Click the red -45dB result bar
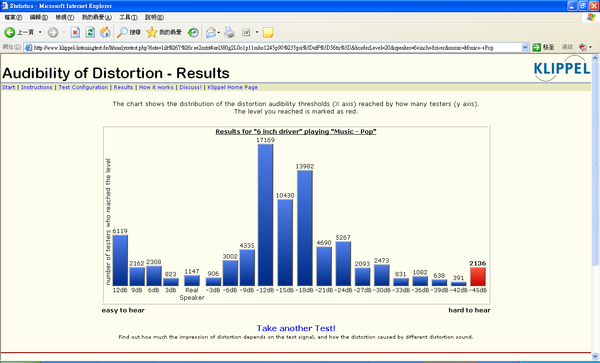 tap(478, 277)
